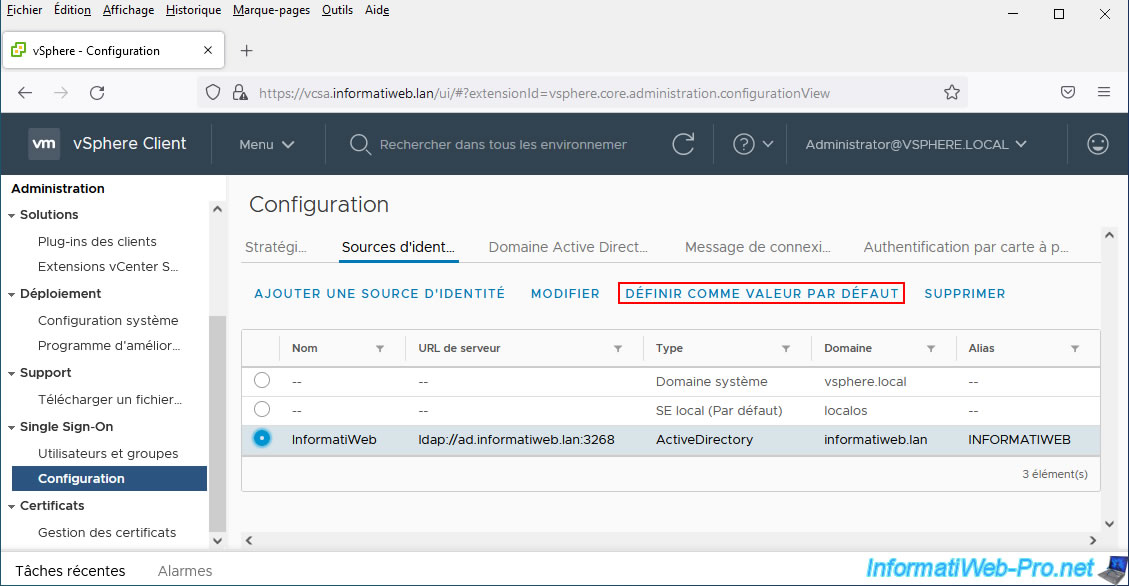1129x586 pixels.
Task: Select the InformatiWeb identity source radio button
Action: point(262,438)
